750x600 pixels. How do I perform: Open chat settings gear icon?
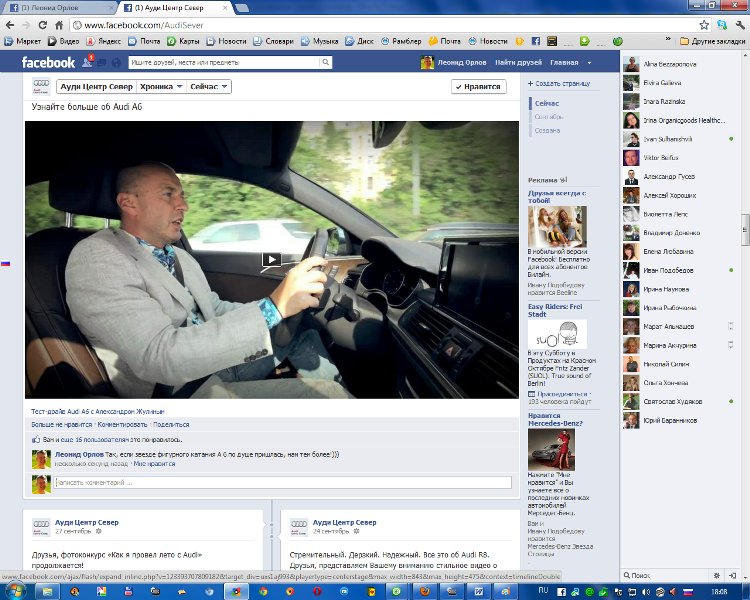pos(717,575)
